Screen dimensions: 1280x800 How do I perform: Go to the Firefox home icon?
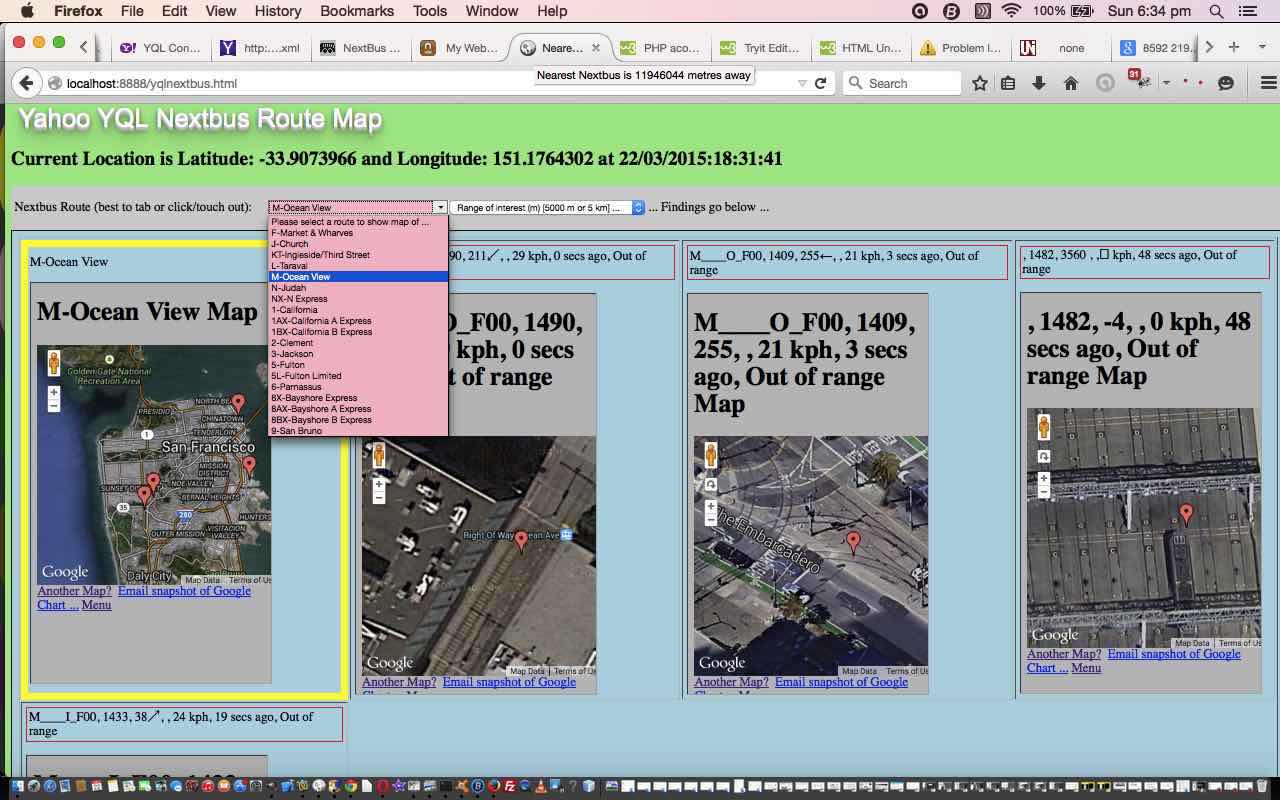coord(1071,83)
